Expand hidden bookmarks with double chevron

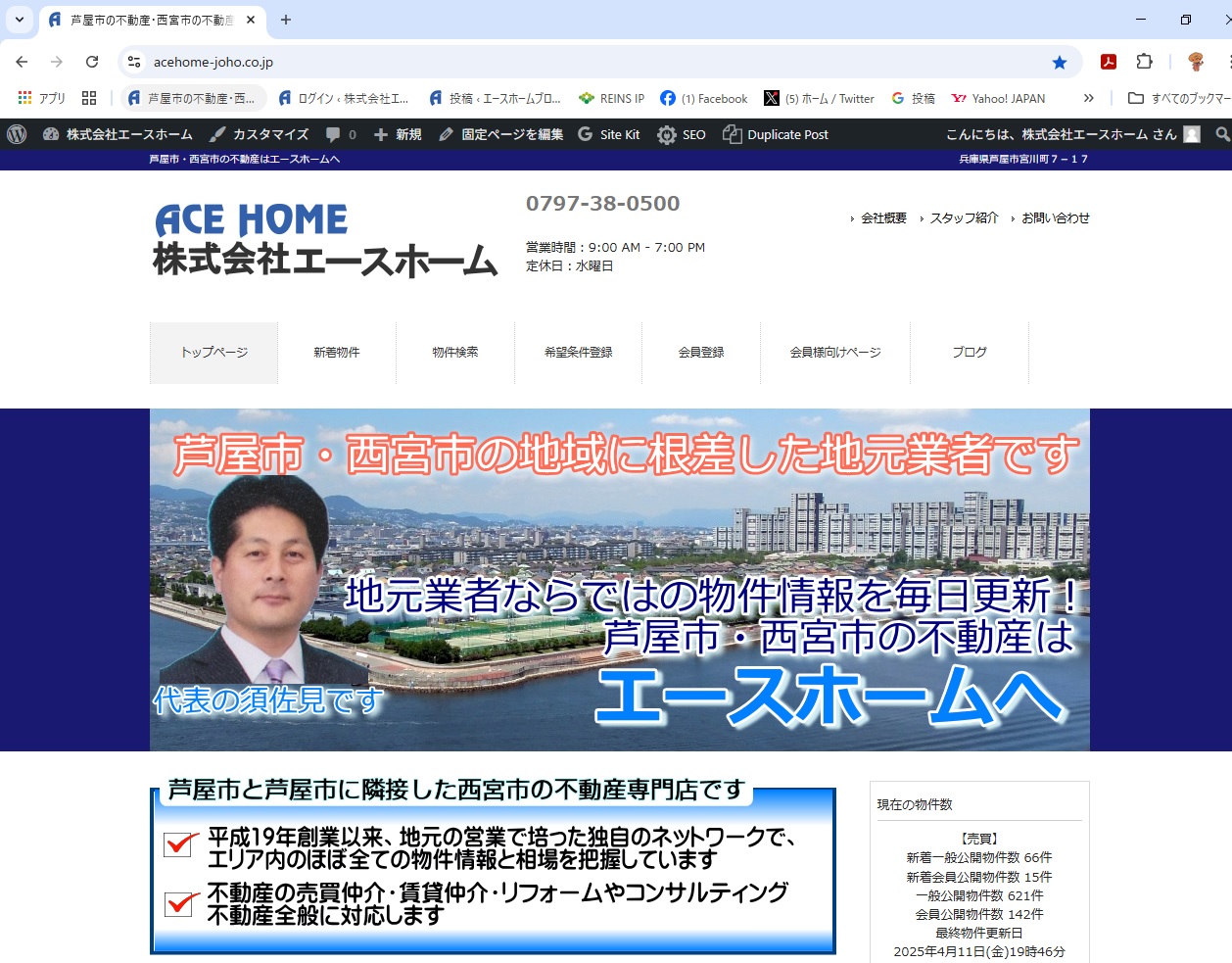click(x=1088, y=98)
